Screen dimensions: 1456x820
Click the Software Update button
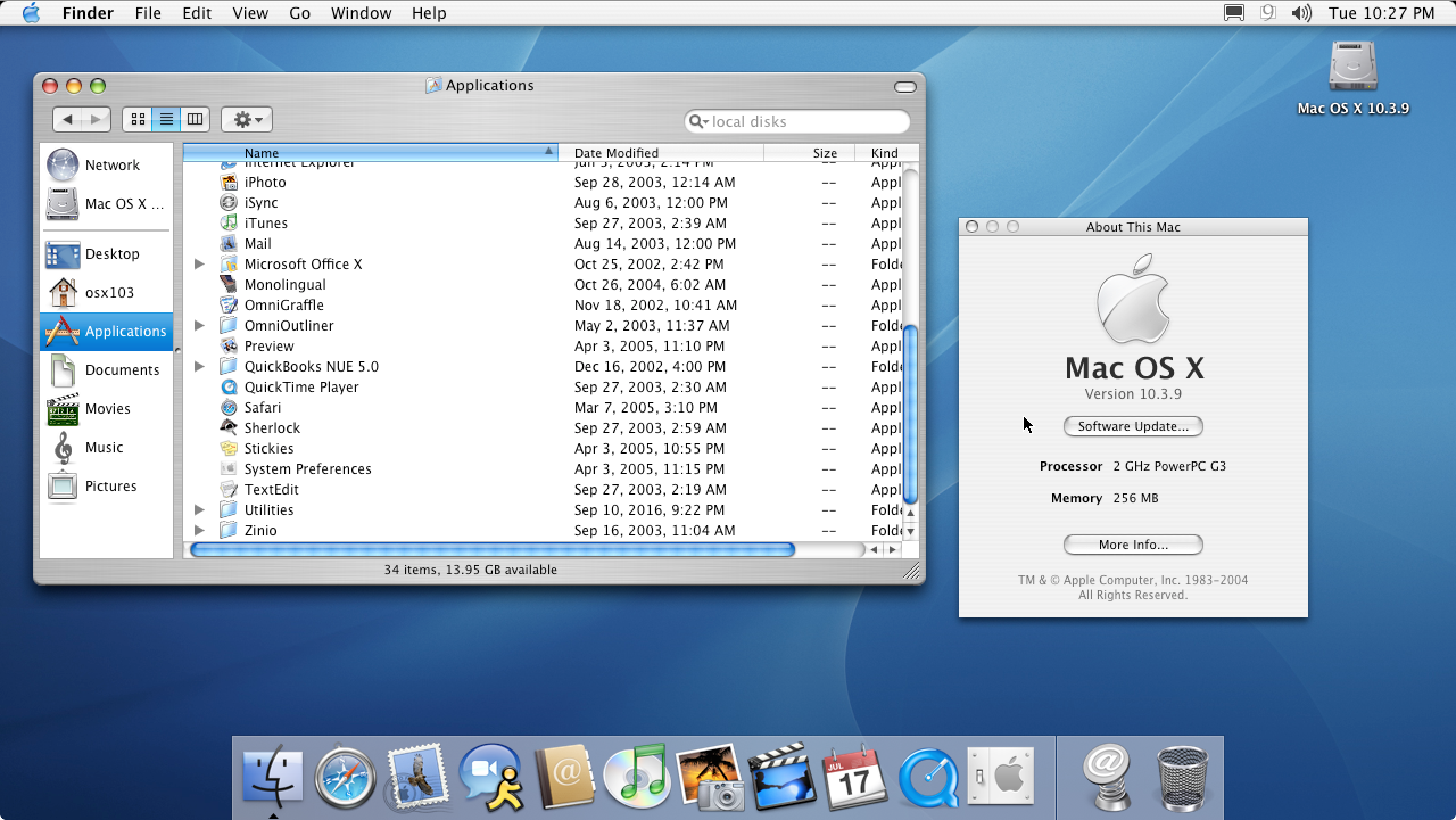point(1132,426)
